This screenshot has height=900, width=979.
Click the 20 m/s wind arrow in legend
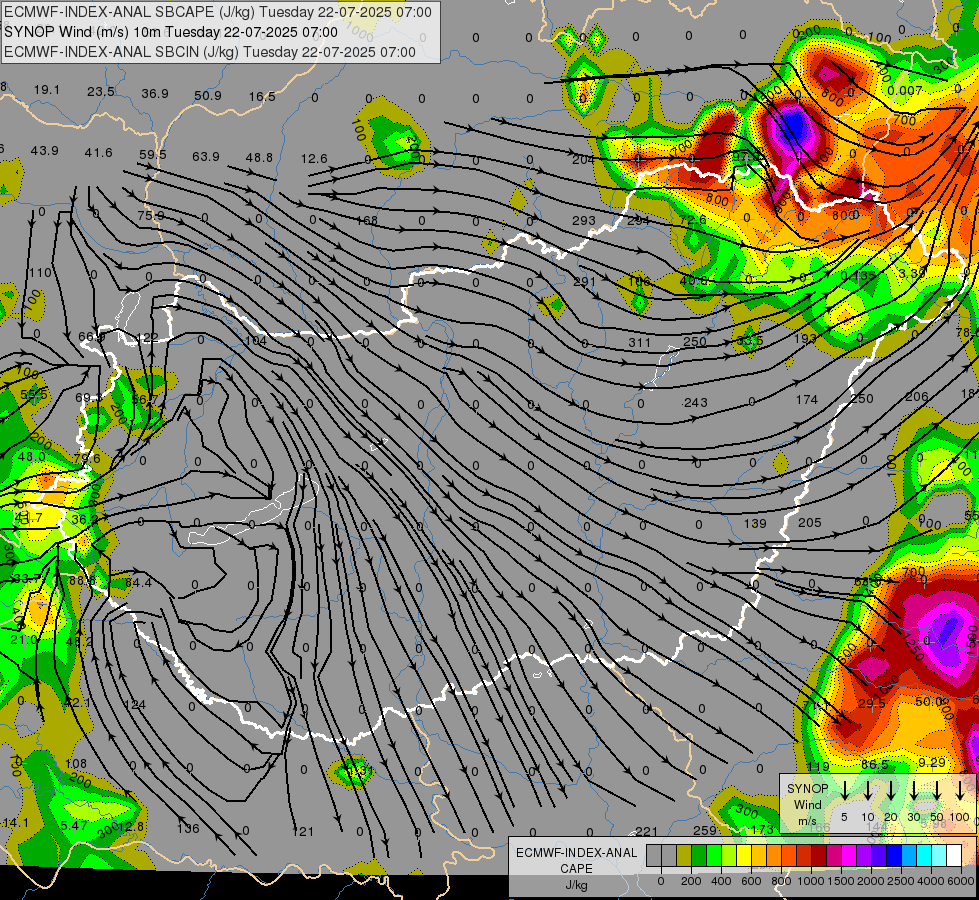click(890, 790)
